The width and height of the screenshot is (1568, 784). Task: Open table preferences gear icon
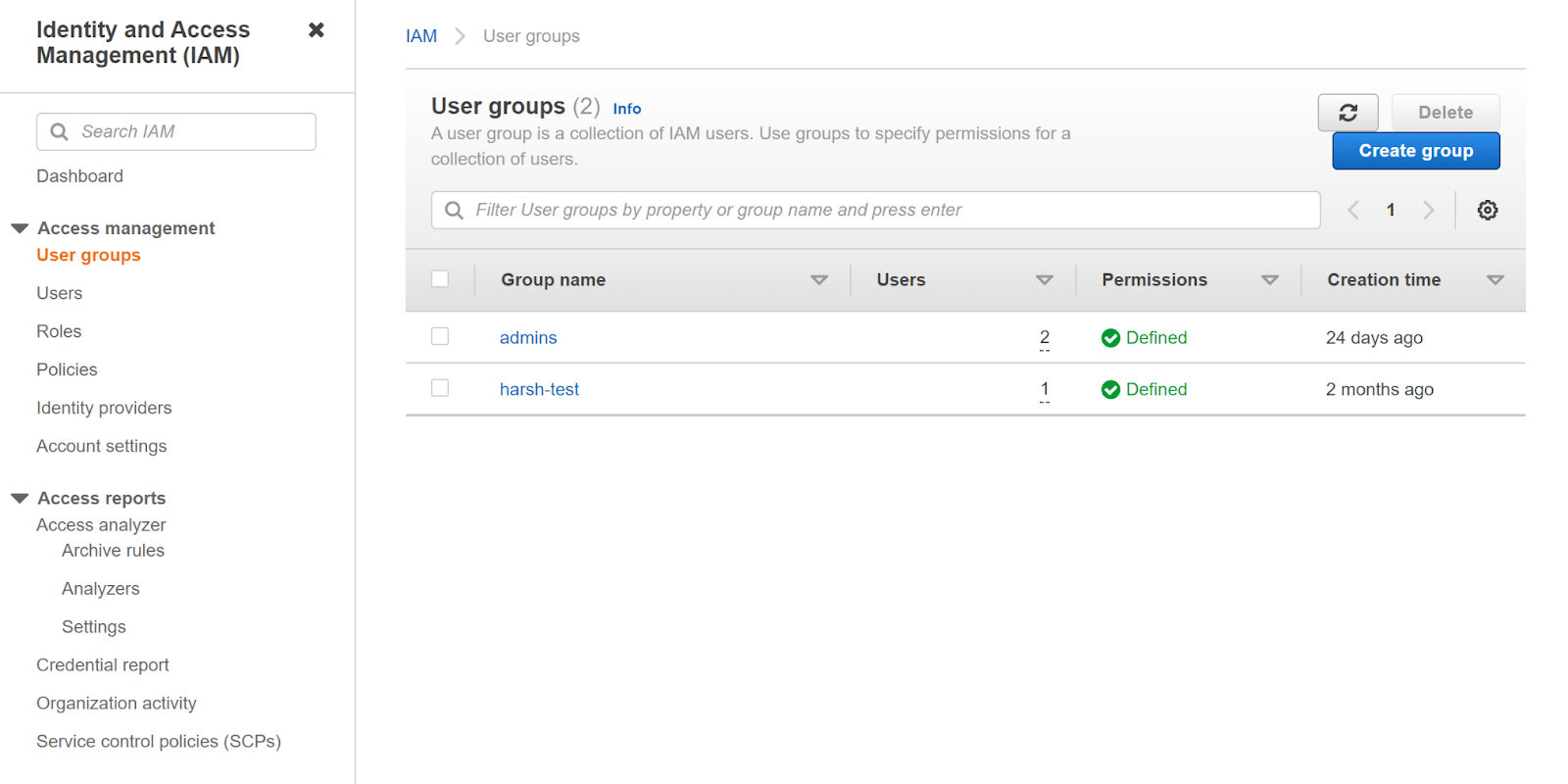(x=1487, y=210)
